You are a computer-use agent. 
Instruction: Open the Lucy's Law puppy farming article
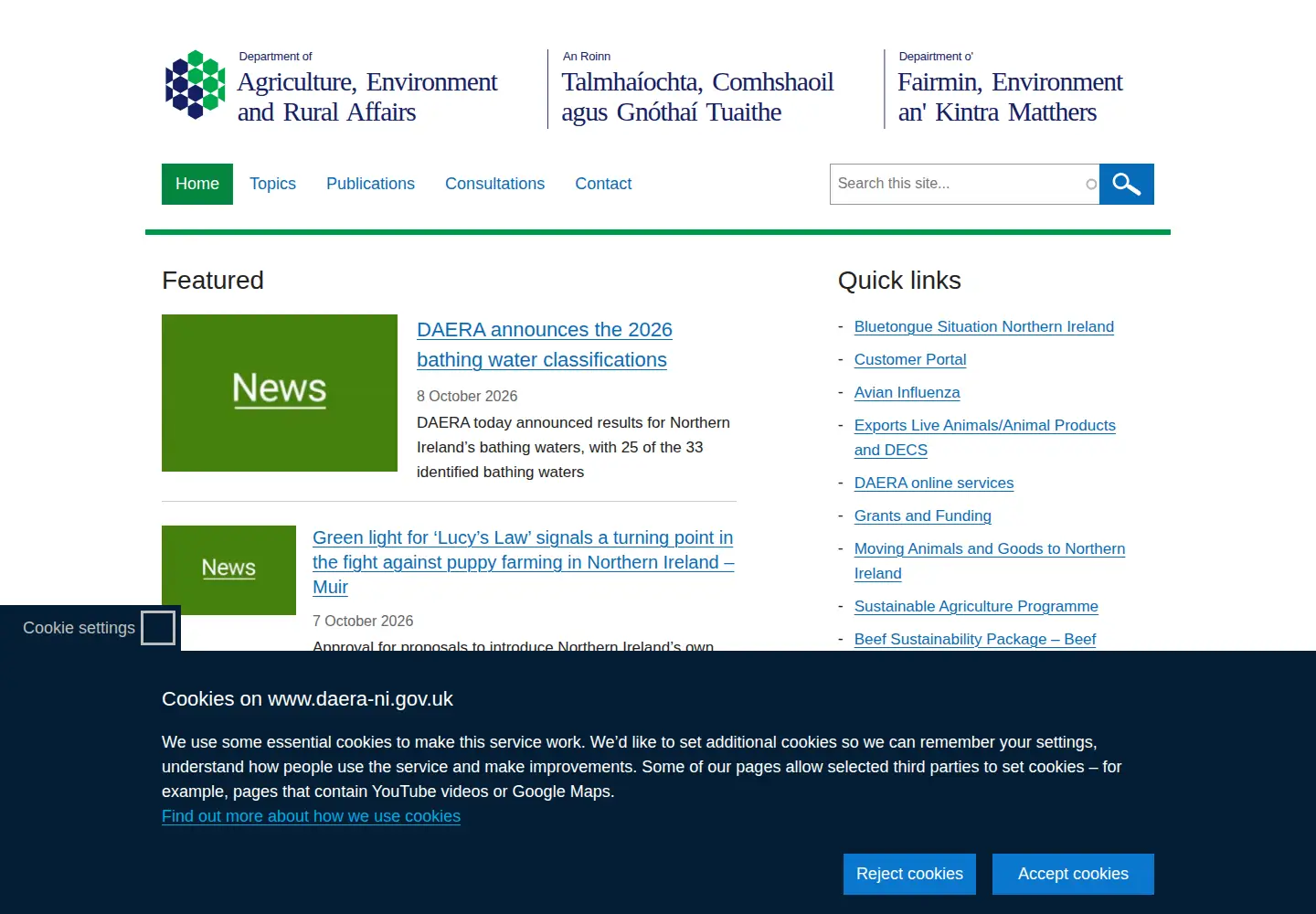coord(524,562)
